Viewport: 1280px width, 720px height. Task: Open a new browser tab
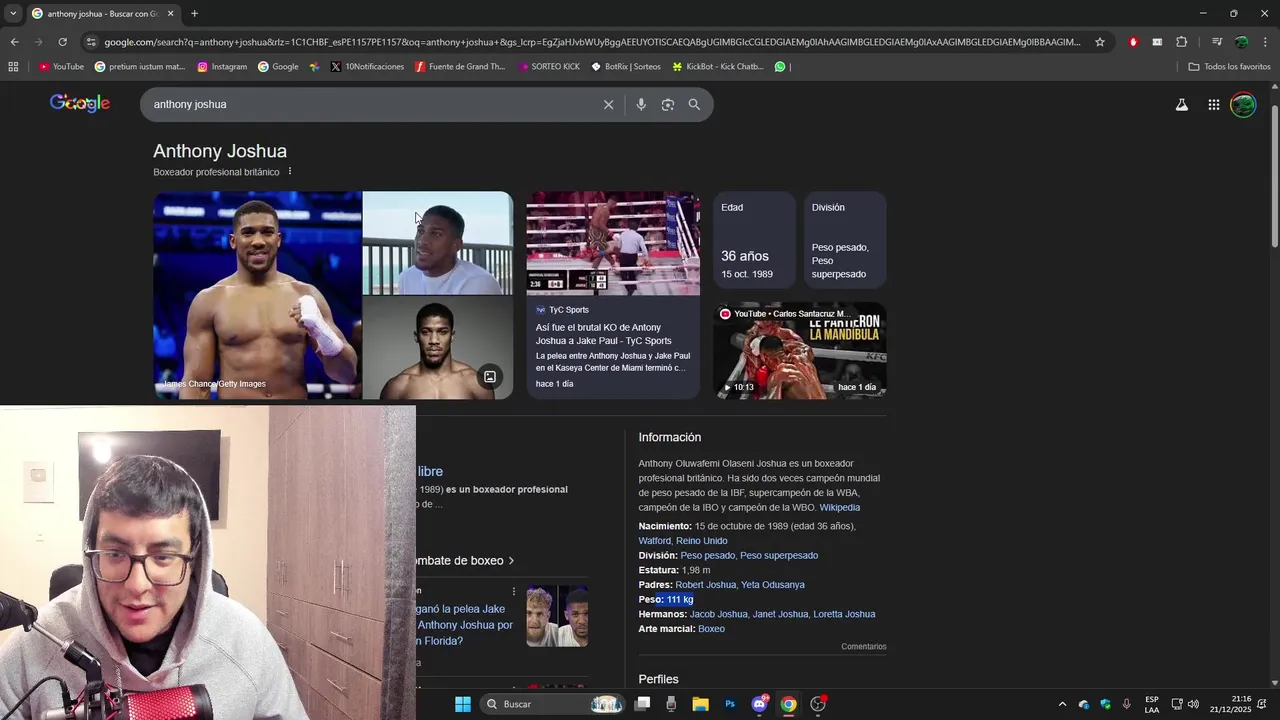coord(194,14)
